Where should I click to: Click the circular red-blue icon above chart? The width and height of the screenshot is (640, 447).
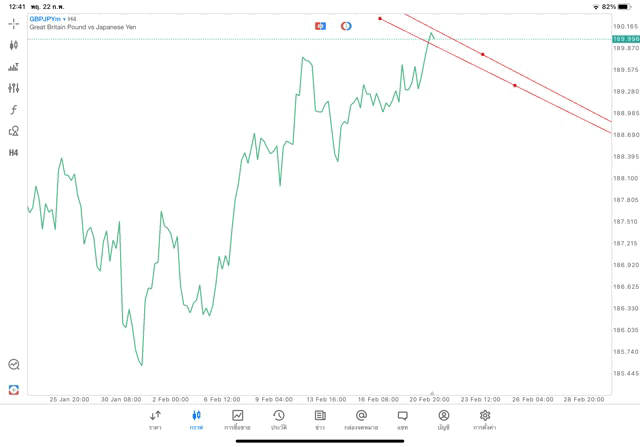(346, 25)
